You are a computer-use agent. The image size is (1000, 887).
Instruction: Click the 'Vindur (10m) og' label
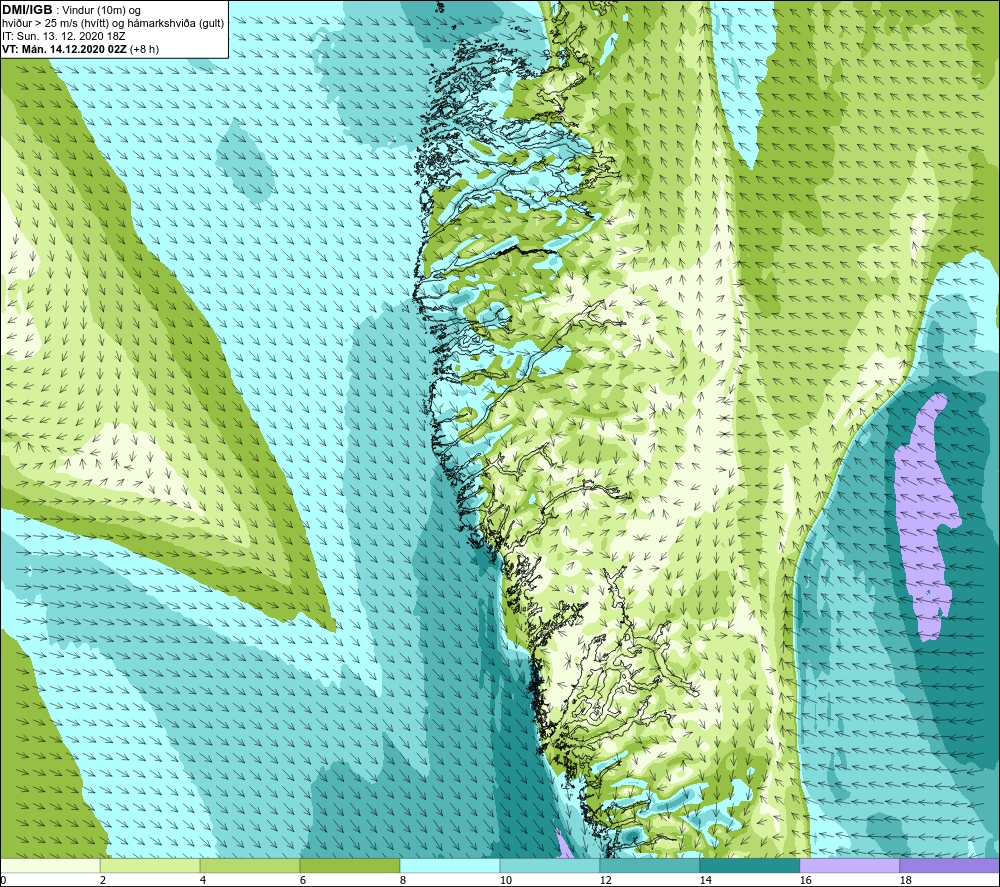click(x=101, y=11)
